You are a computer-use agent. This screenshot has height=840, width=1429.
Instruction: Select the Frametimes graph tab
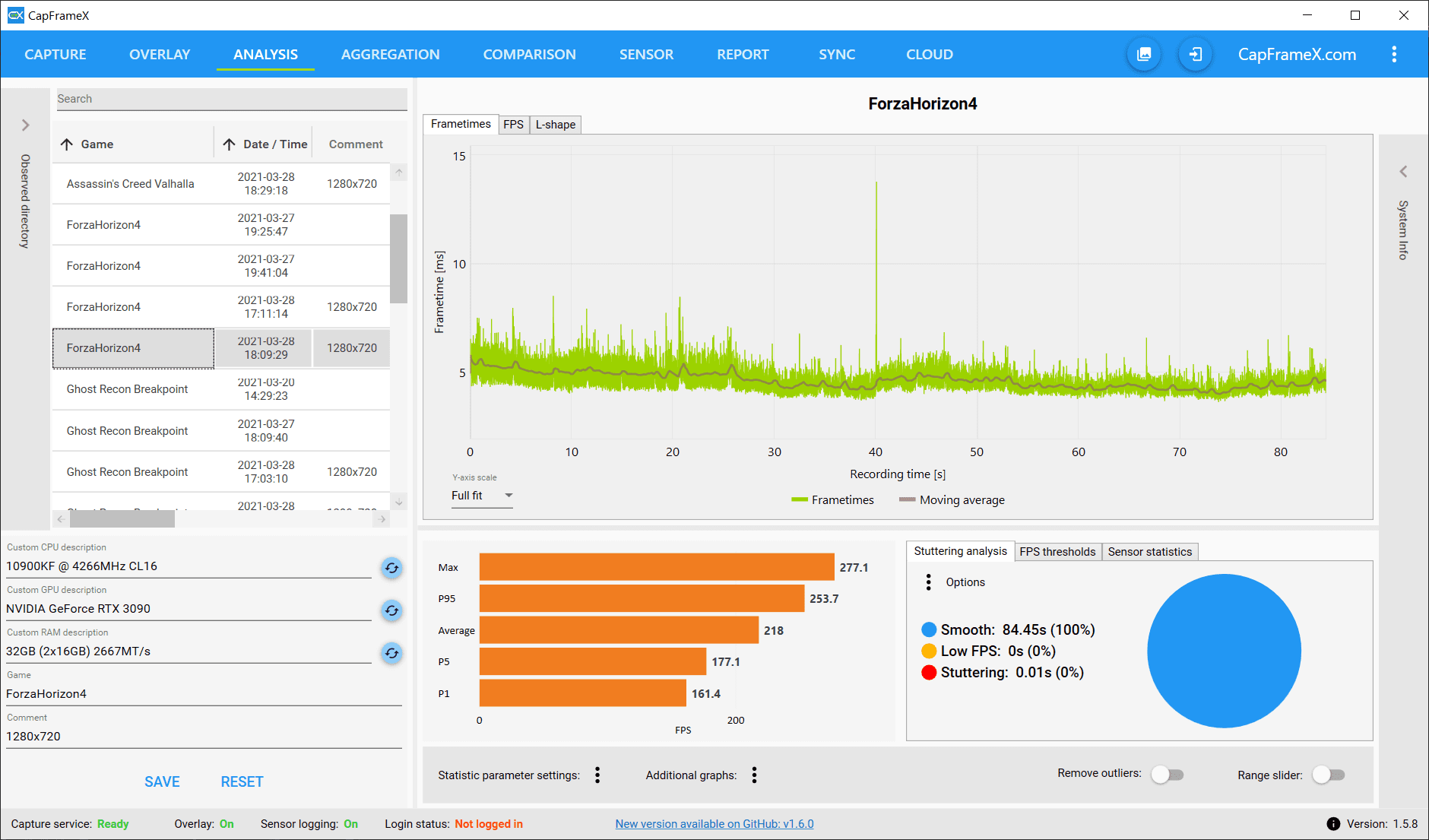point(461,124)
